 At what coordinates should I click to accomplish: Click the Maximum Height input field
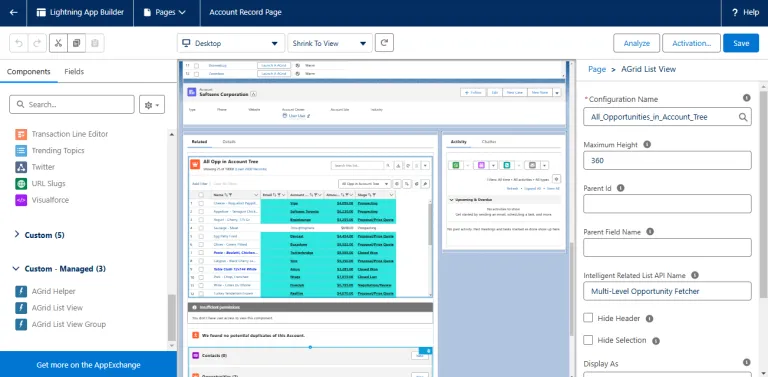click(667, 160)
